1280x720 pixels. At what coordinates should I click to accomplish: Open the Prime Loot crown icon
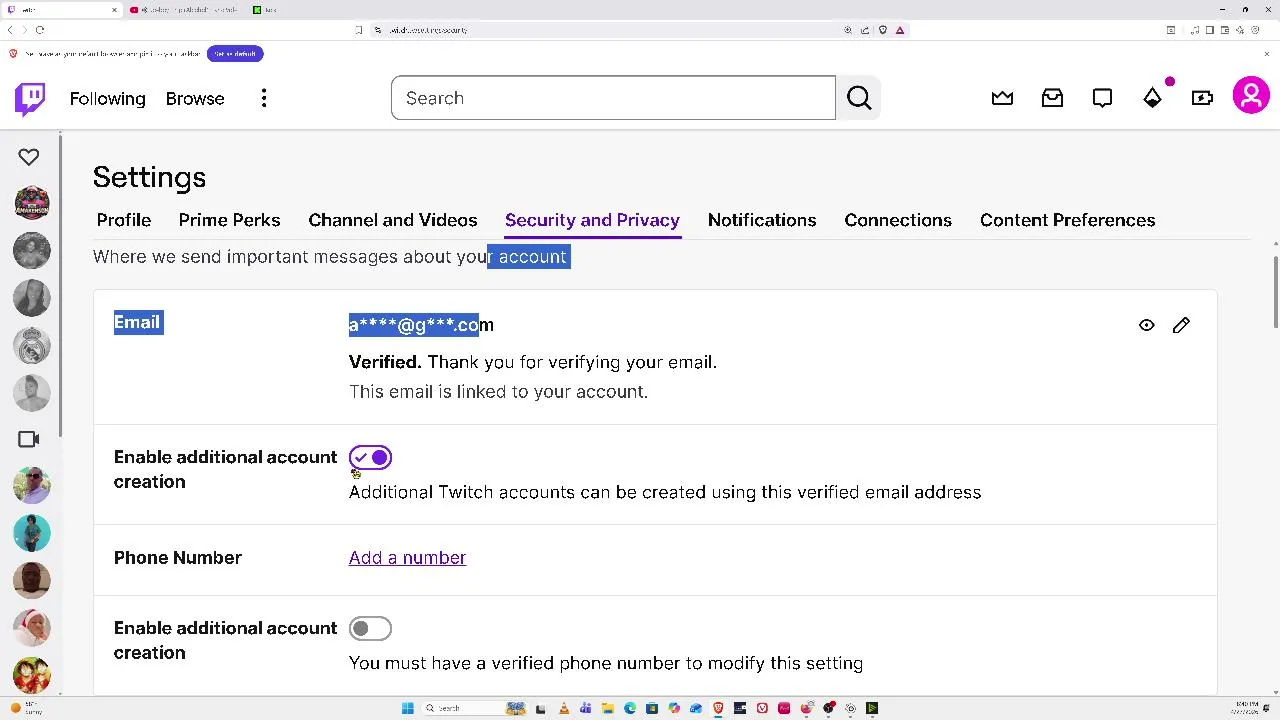[1002, 98]
